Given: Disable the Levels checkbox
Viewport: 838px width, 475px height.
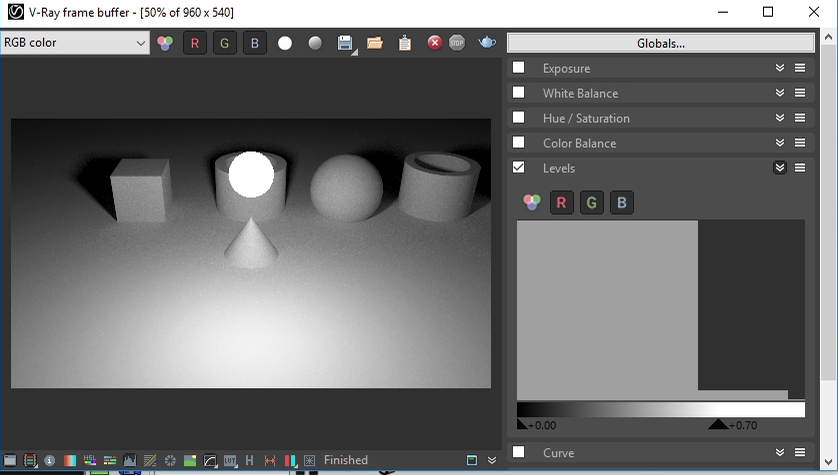Looking at the screenshot, I should click(x=518, y=168).
